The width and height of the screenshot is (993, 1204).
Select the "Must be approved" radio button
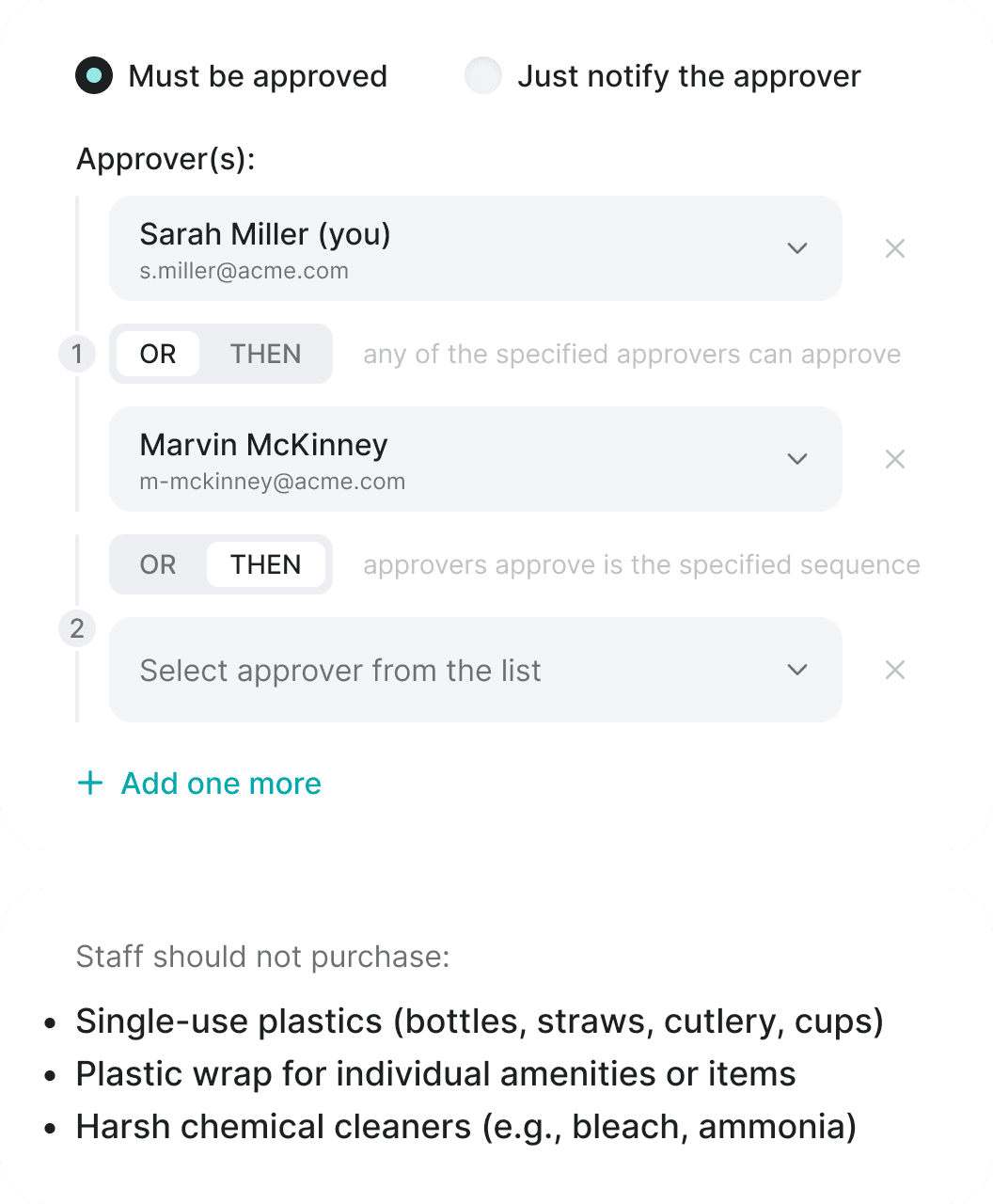tap(94, 76)
